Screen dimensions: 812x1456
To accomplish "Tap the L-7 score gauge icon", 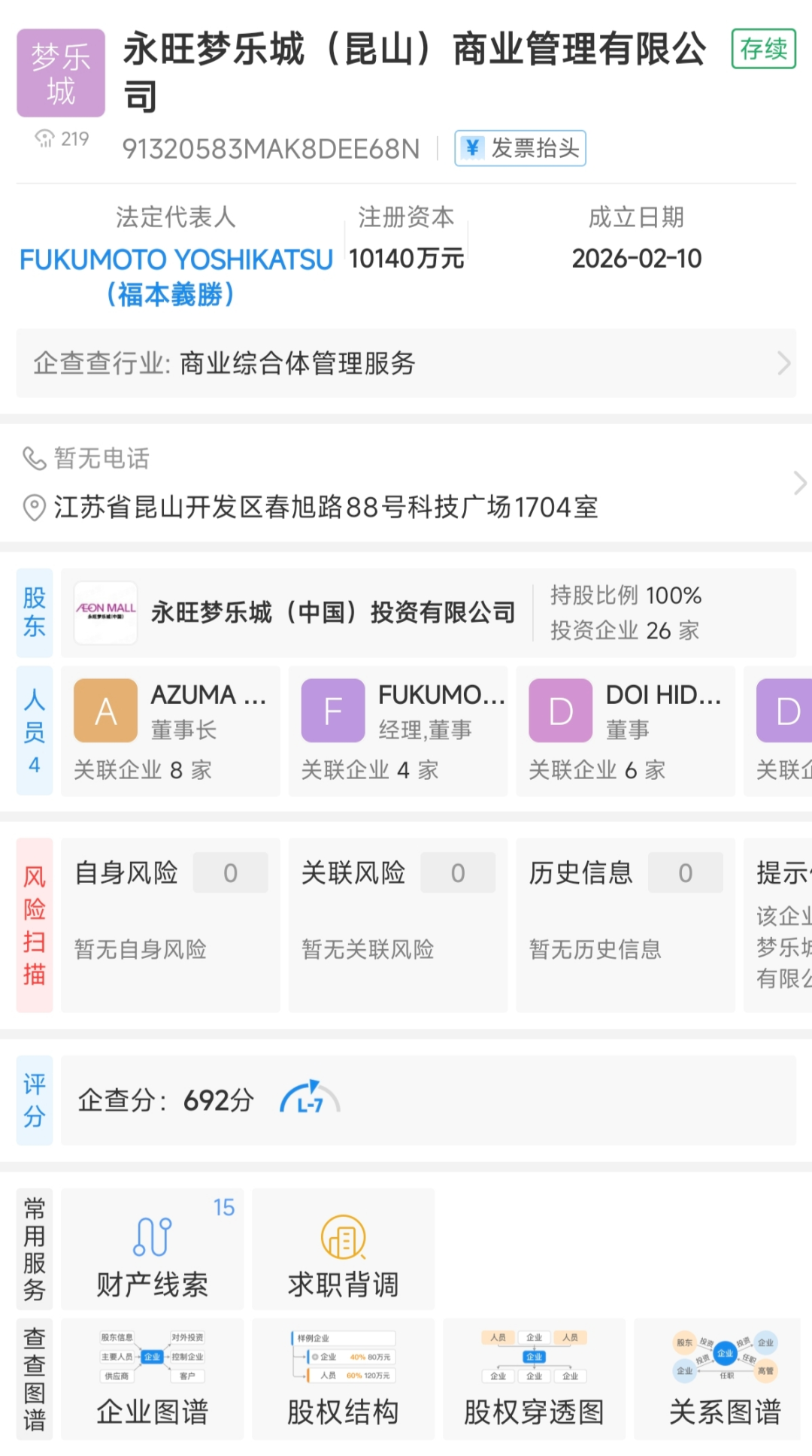I will tap(310, 1100).
